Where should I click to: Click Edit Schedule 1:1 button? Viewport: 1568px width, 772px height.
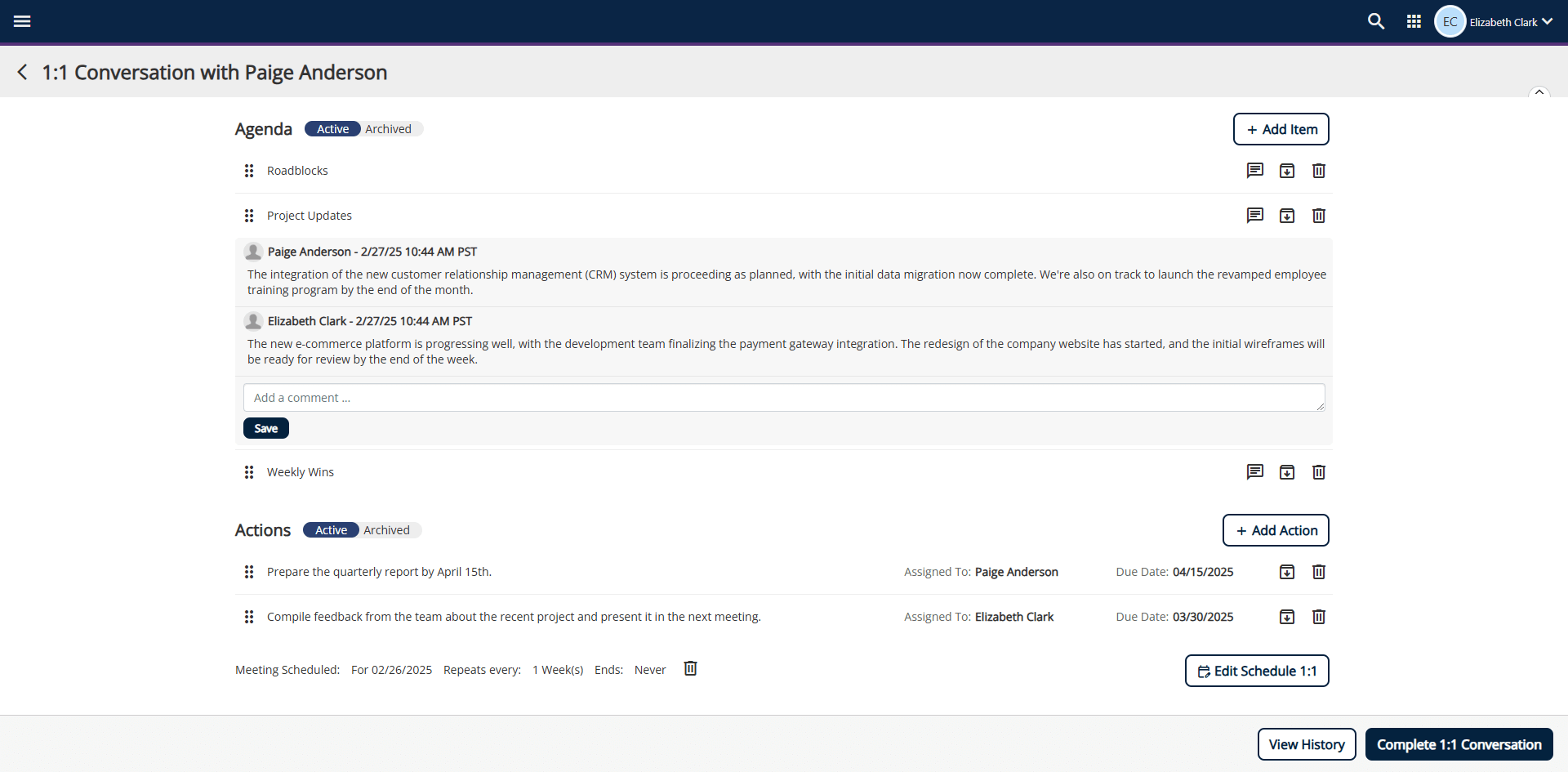tap(1257, 671)
